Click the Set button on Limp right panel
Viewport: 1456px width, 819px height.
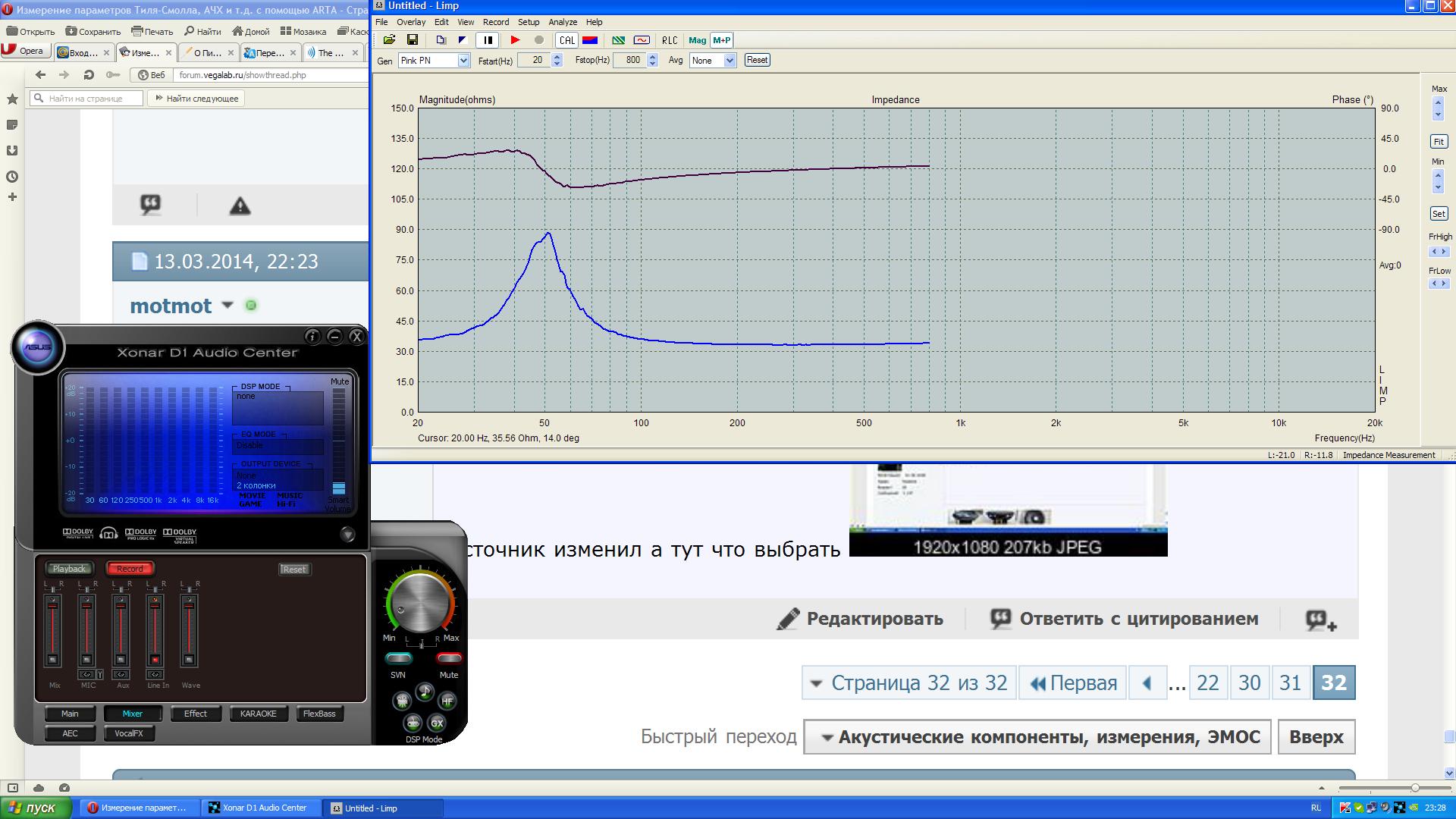[x=1439, y=214]
